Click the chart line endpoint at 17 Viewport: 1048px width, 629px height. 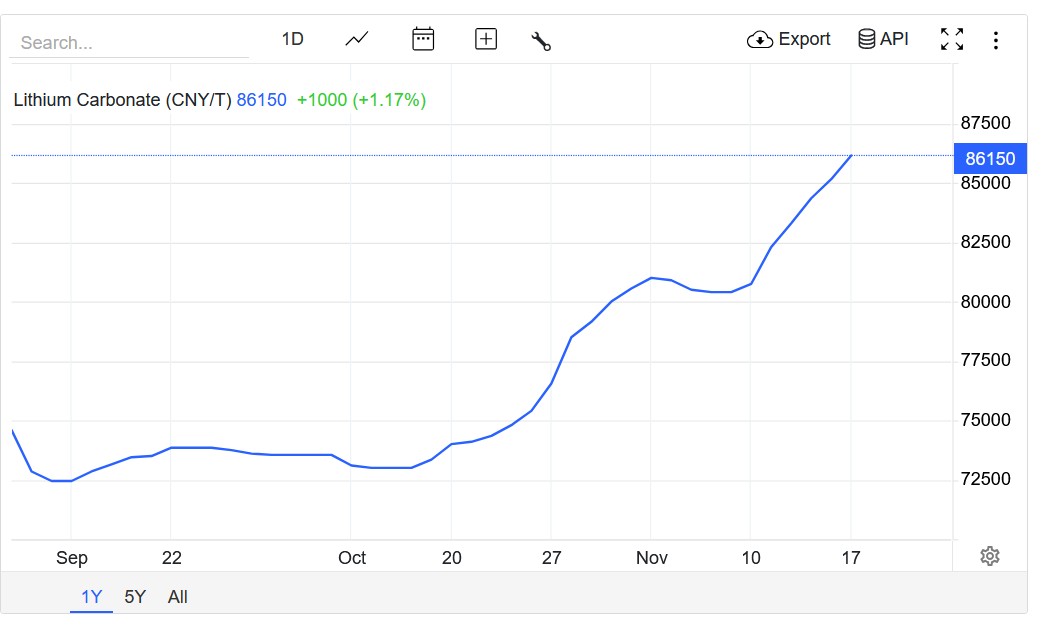(x=851, y=156)
